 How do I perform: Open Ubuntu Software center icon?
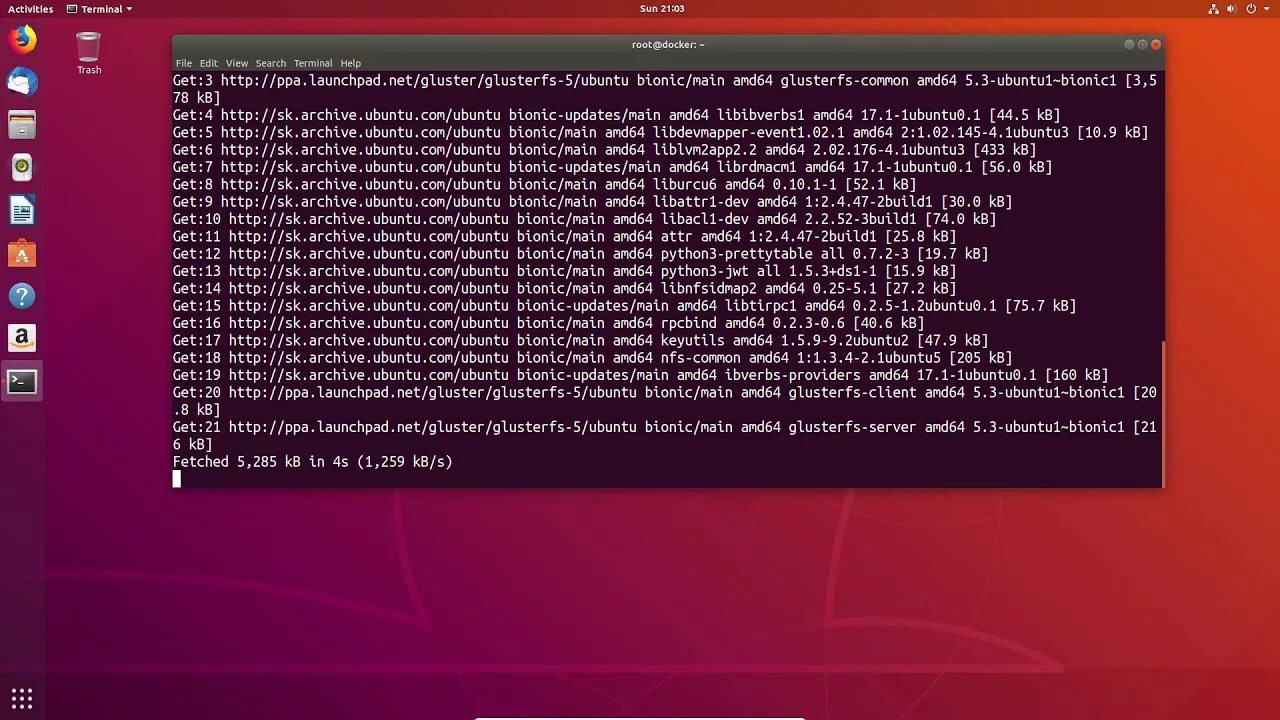[x=22, y=253]
